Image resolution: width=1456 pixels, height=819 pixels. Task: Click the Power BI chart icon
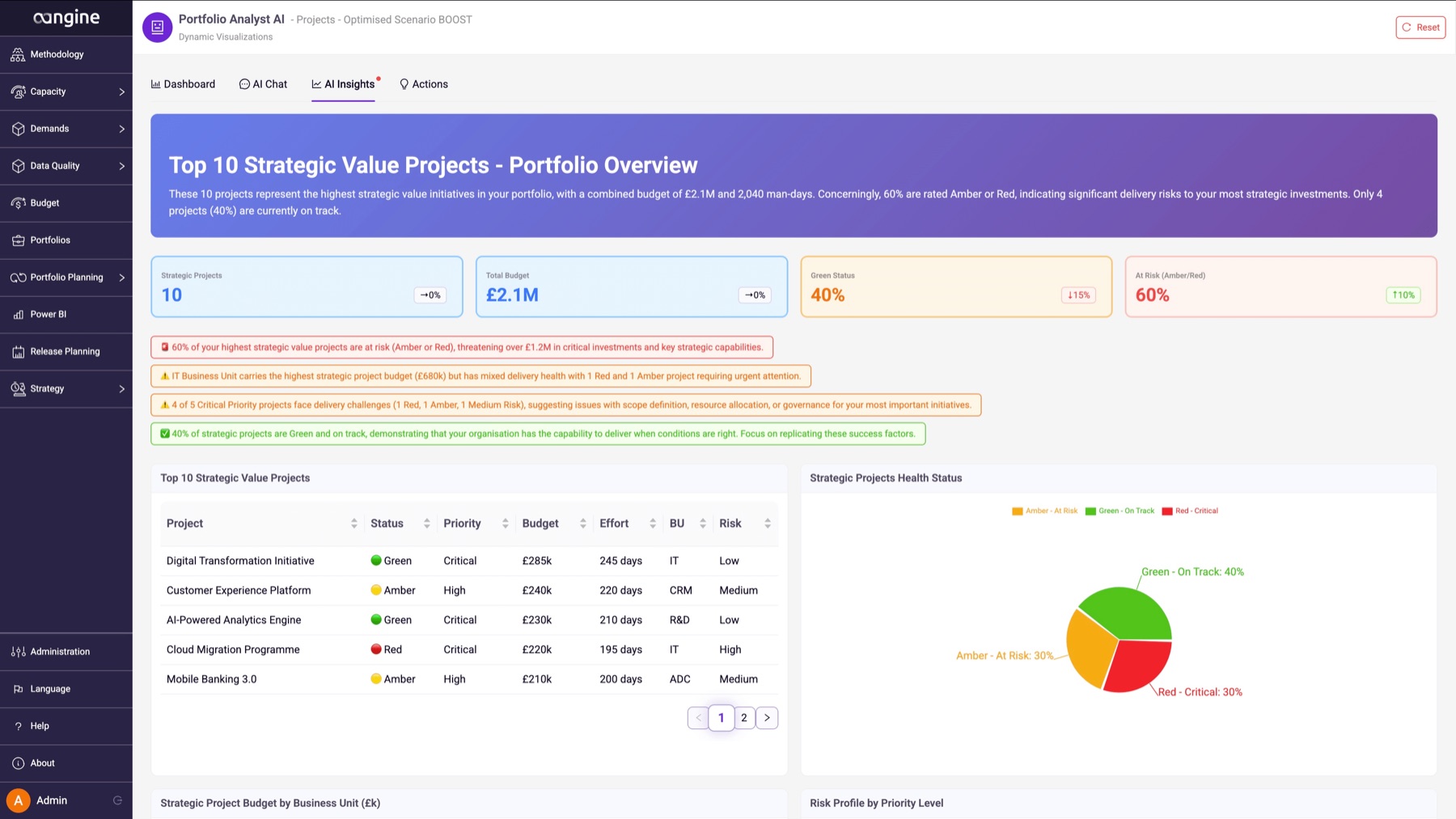coord(18,315)
